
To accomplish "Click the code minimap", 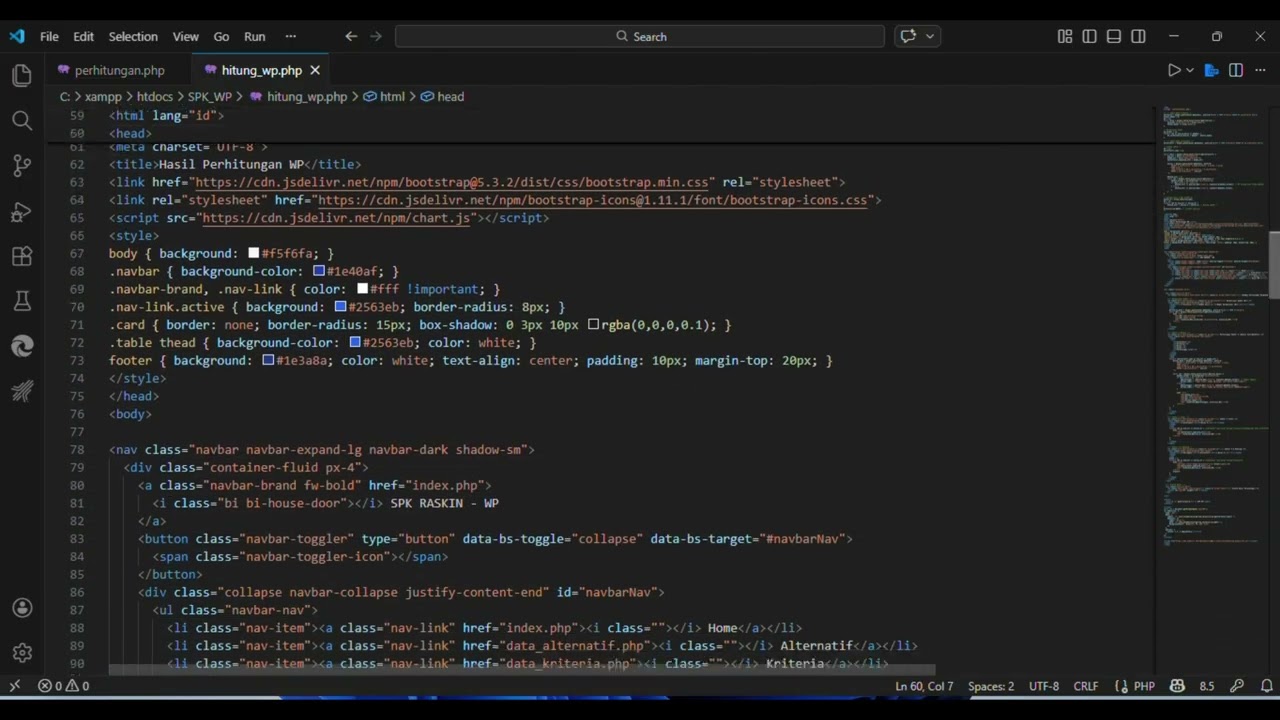I will [1213, 325].
